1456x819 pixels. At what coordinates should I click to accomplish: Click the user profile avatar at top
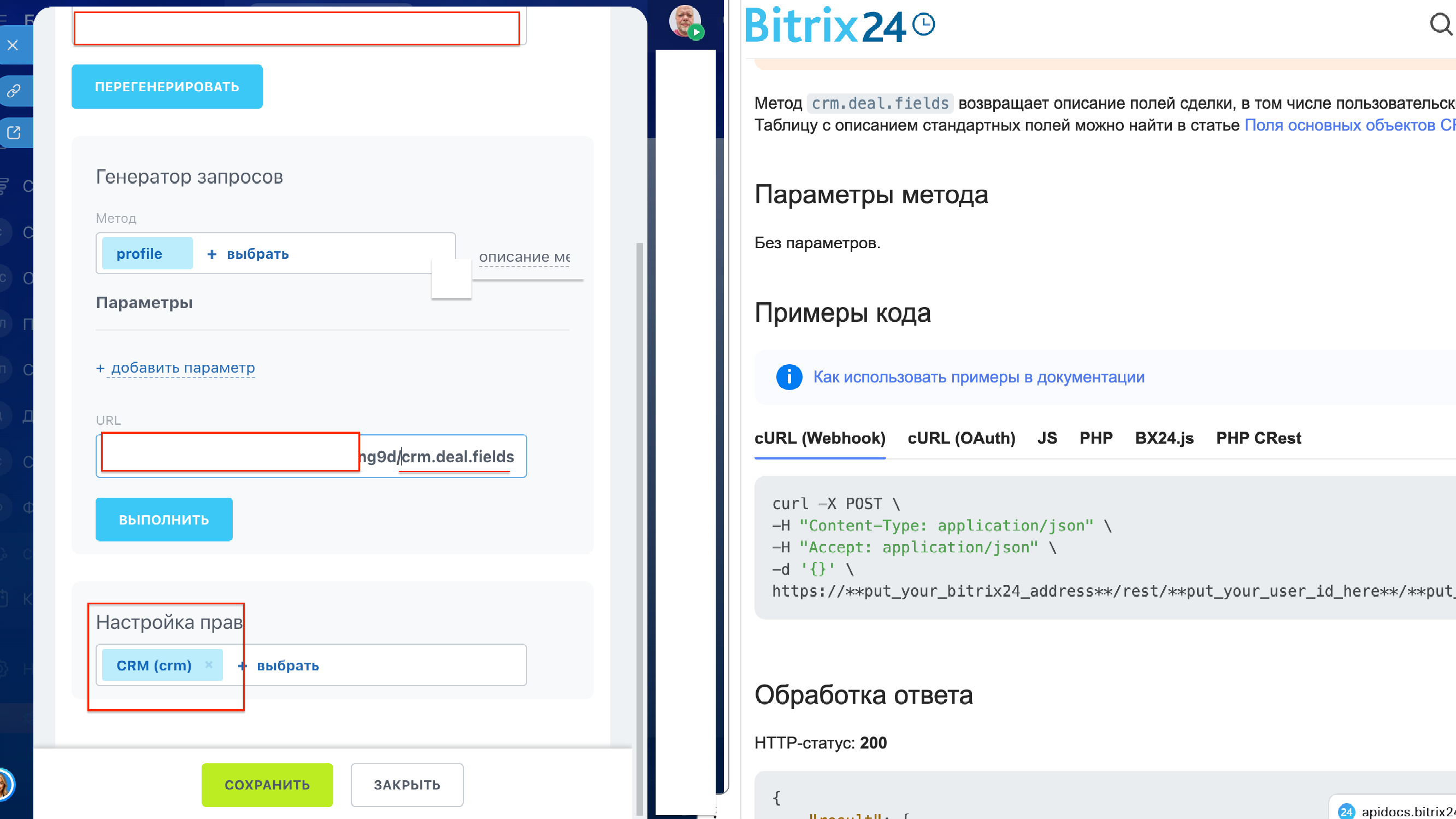tap(685, 21)
